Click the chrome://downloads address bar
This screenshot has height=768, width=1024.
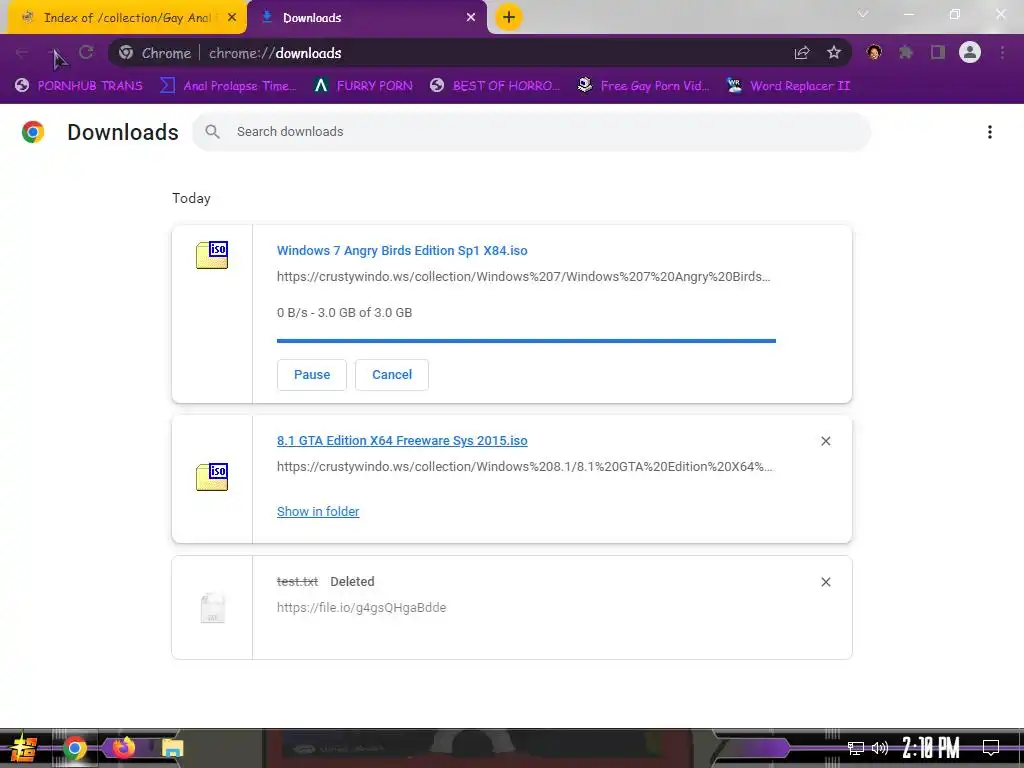[480, 53]
